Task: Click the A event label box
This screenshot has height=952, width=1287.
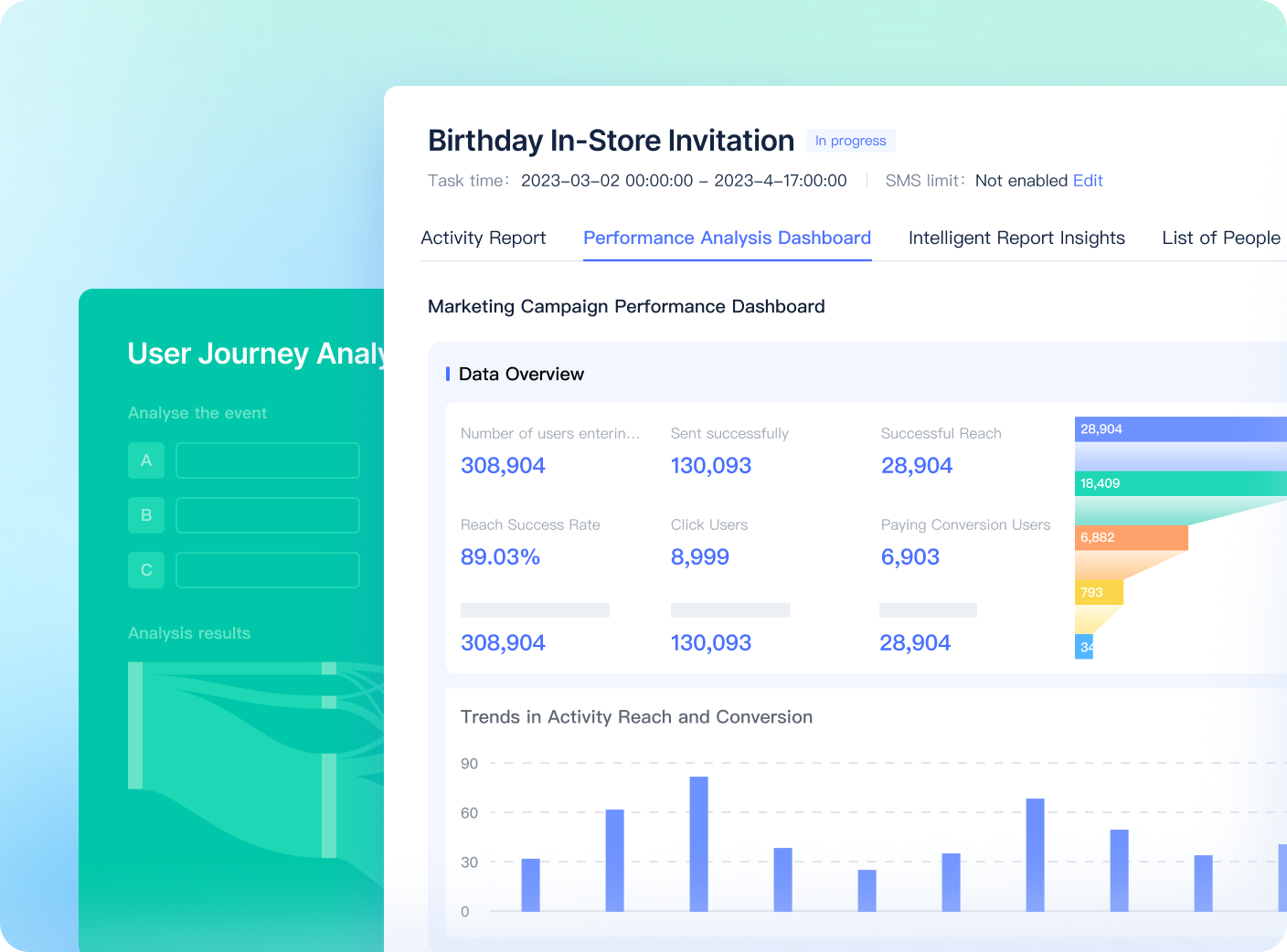Action: point(146,460)
